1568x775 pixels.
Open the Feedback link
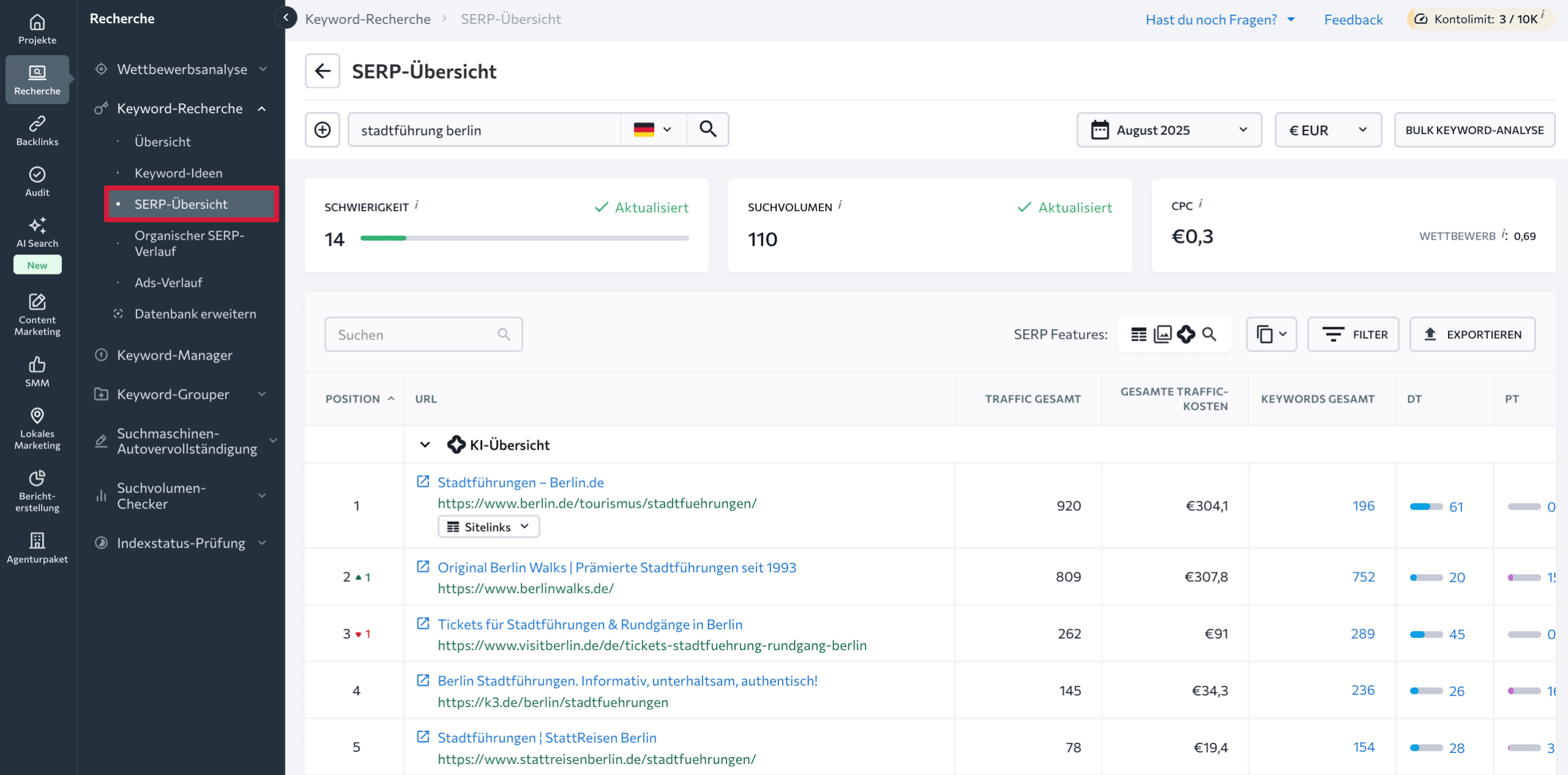(1354, 20)
